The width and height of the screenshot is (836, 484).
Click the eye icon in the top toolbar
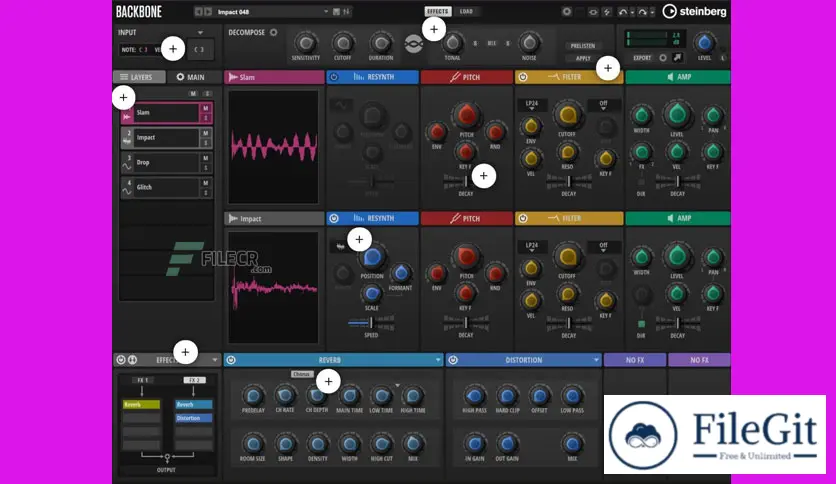[x=593, y=12]
